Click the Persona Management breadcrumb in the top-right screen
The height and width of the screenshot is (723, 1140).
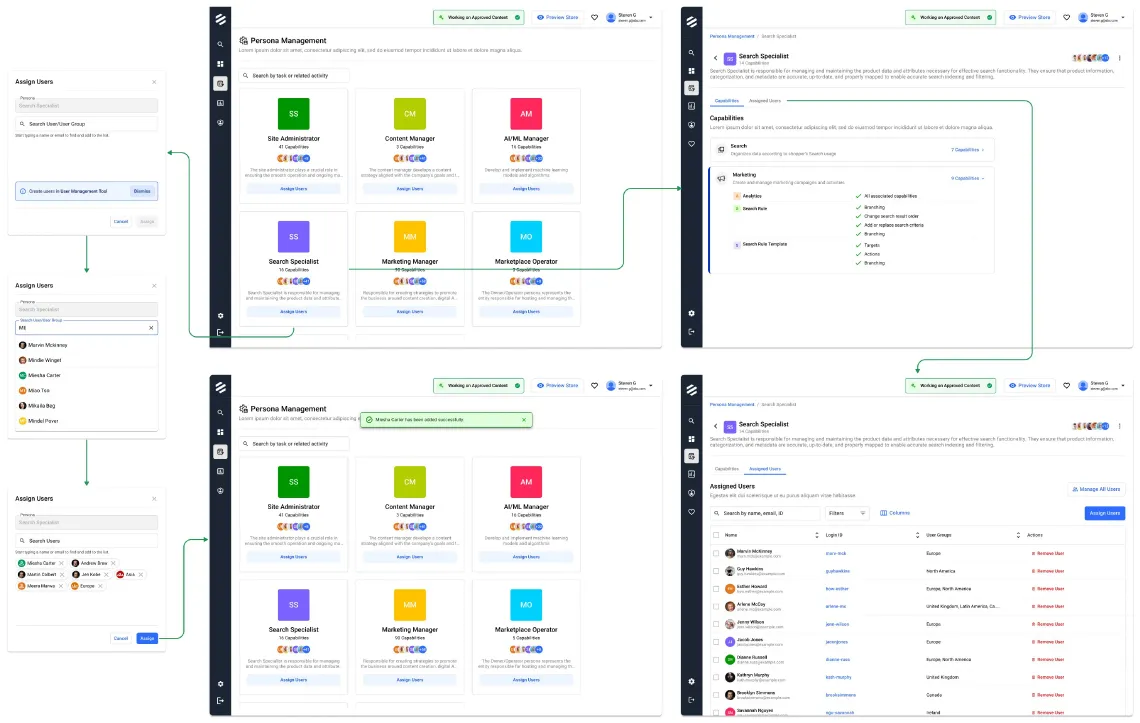coord(731,36)
